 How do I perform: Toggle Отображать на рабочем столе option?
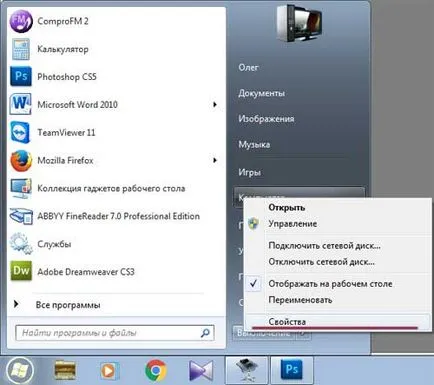pyautogui.click(x=330, y=284)
